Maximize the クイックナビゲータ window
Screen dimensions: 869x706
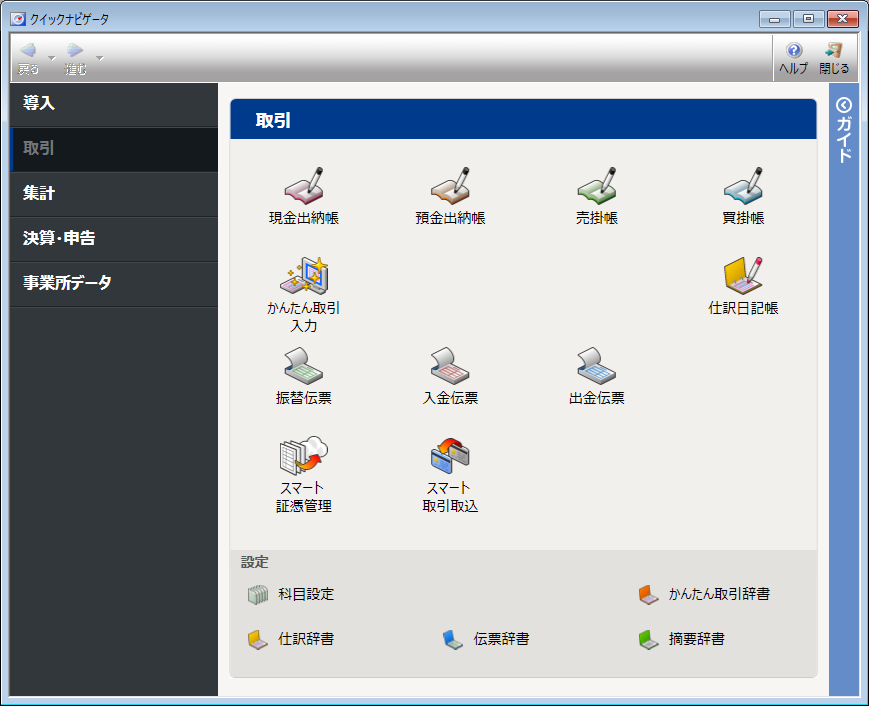pyautogui.click(x=808, y=19)
